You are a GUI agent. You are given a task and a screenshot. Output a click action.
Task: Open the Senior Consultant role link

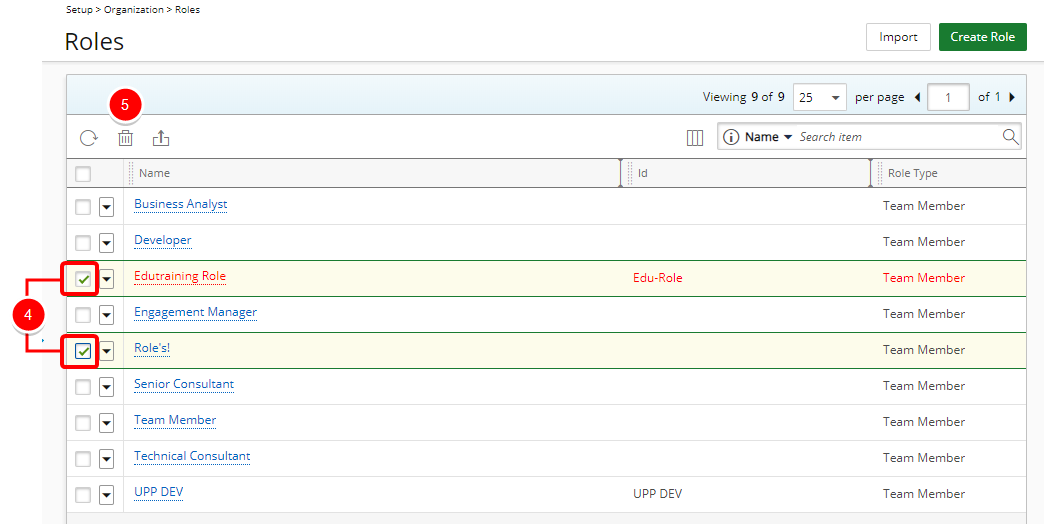pos(184,384)
